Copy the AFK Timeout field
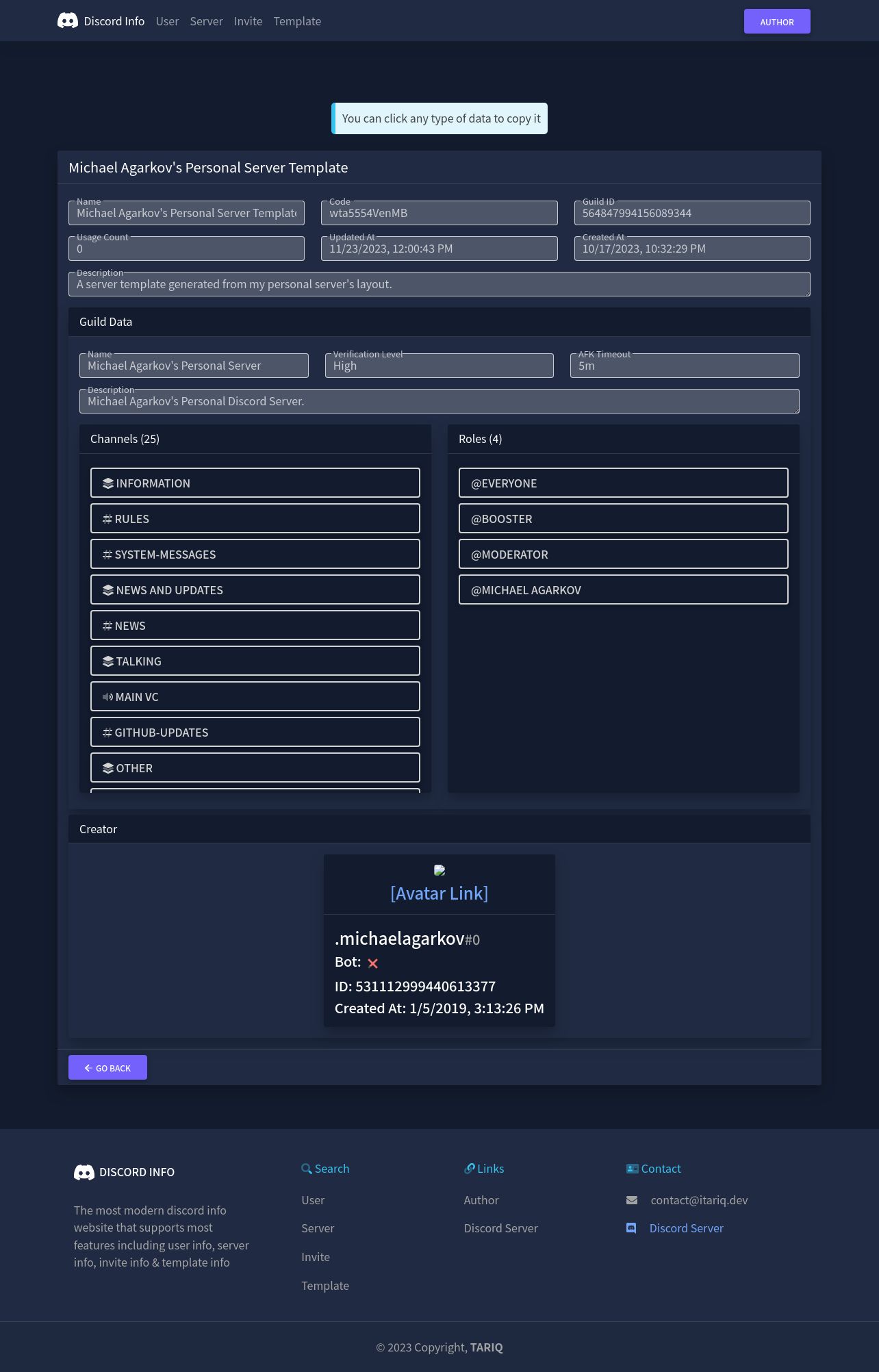Image resolution: width=879 pixels, height=1372 pixels. point(685,366)
